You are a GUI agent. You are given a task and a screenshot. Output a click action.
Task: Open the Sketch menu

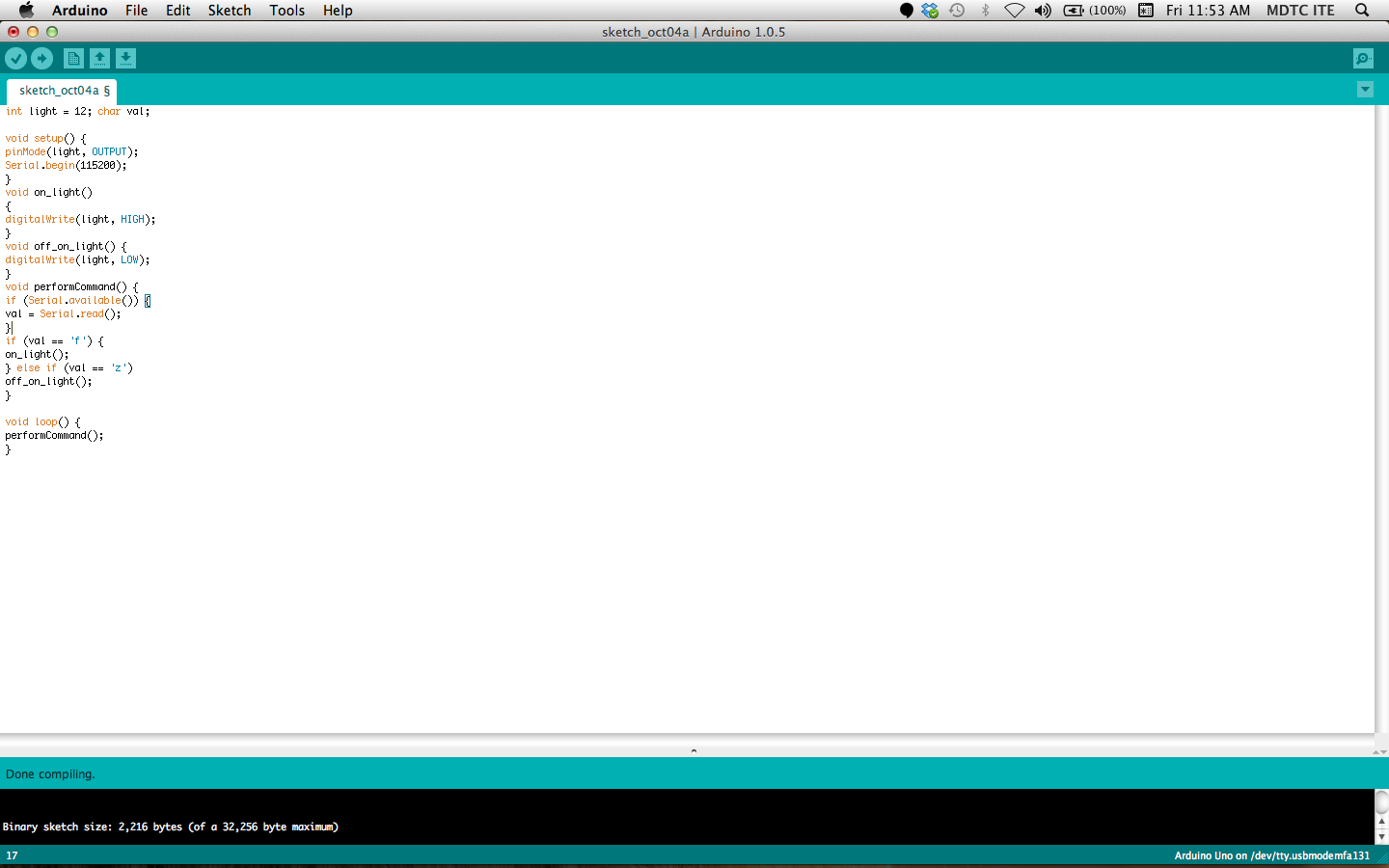click(x=230, y=10)
